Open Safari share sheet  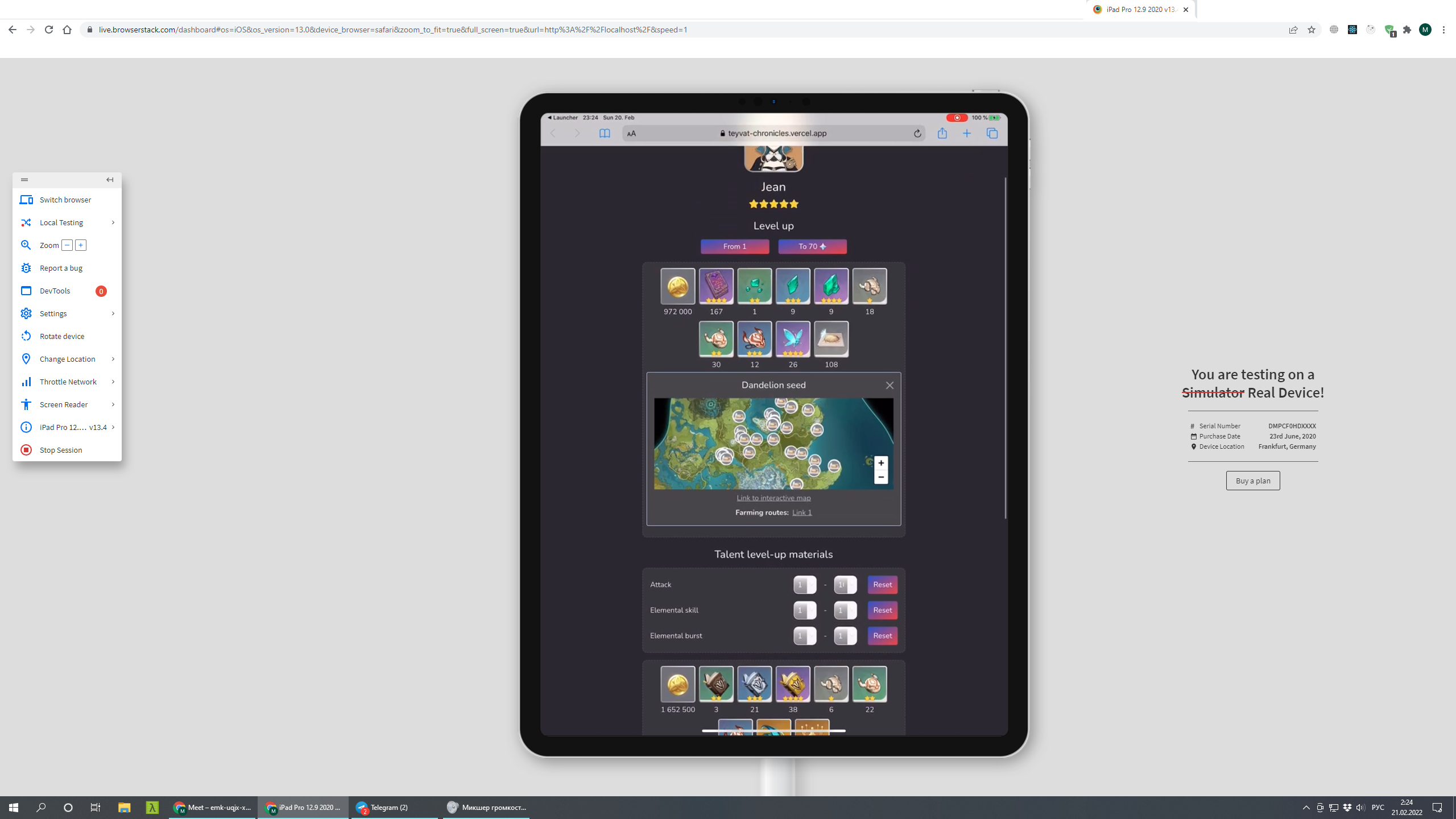pyautogui.click(x=942, y=133)
